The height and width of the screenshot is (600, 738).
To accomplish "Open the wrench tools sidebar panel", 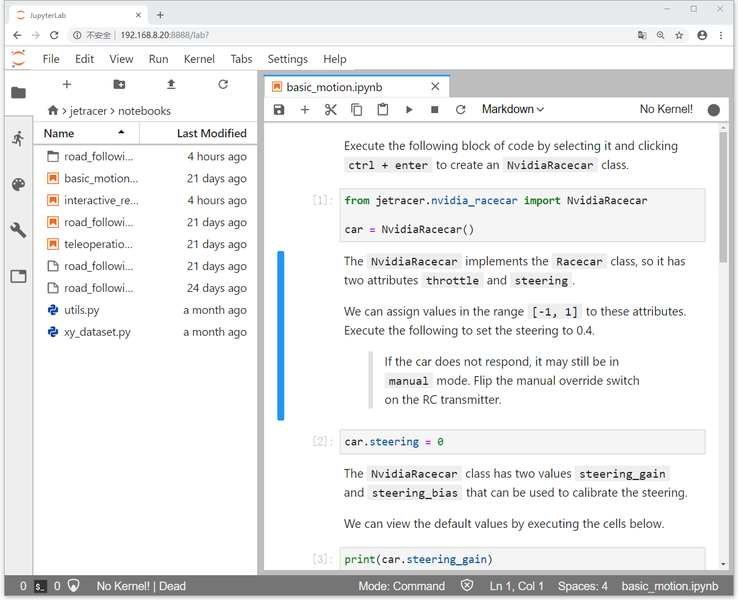I will click(18, 230).
